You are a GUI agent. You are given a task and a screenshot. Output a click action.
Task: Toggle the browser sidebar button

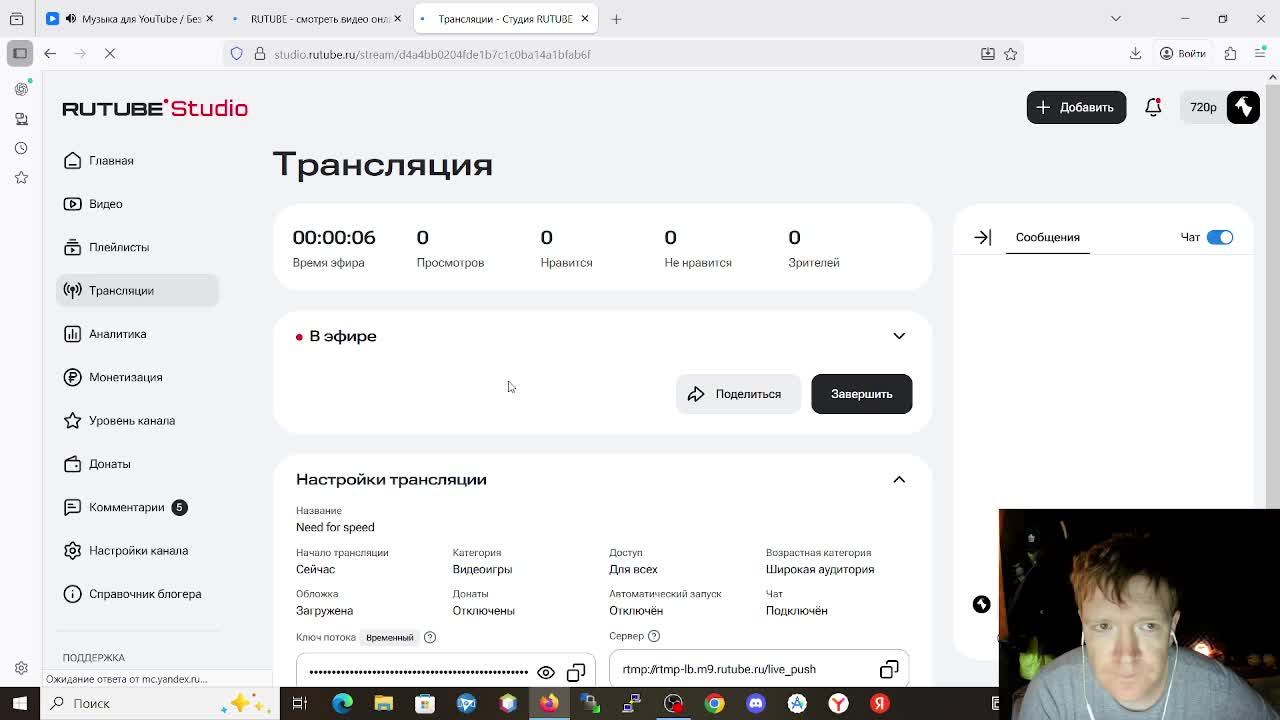(20, 54)
